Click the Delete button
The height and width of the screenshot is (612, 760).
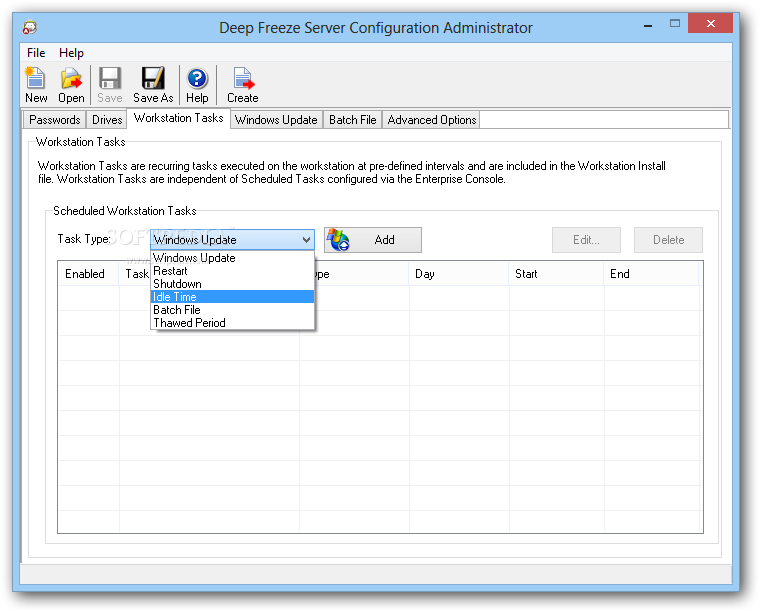pyautogui.click(x=668, y=240)
